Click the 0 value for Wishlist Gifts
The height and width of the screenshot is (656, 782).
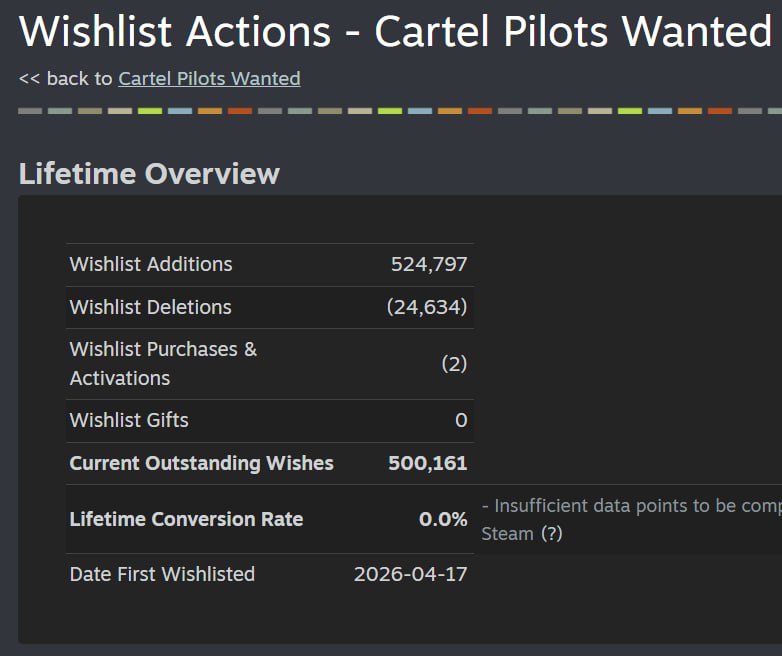(x=461, y=421)
